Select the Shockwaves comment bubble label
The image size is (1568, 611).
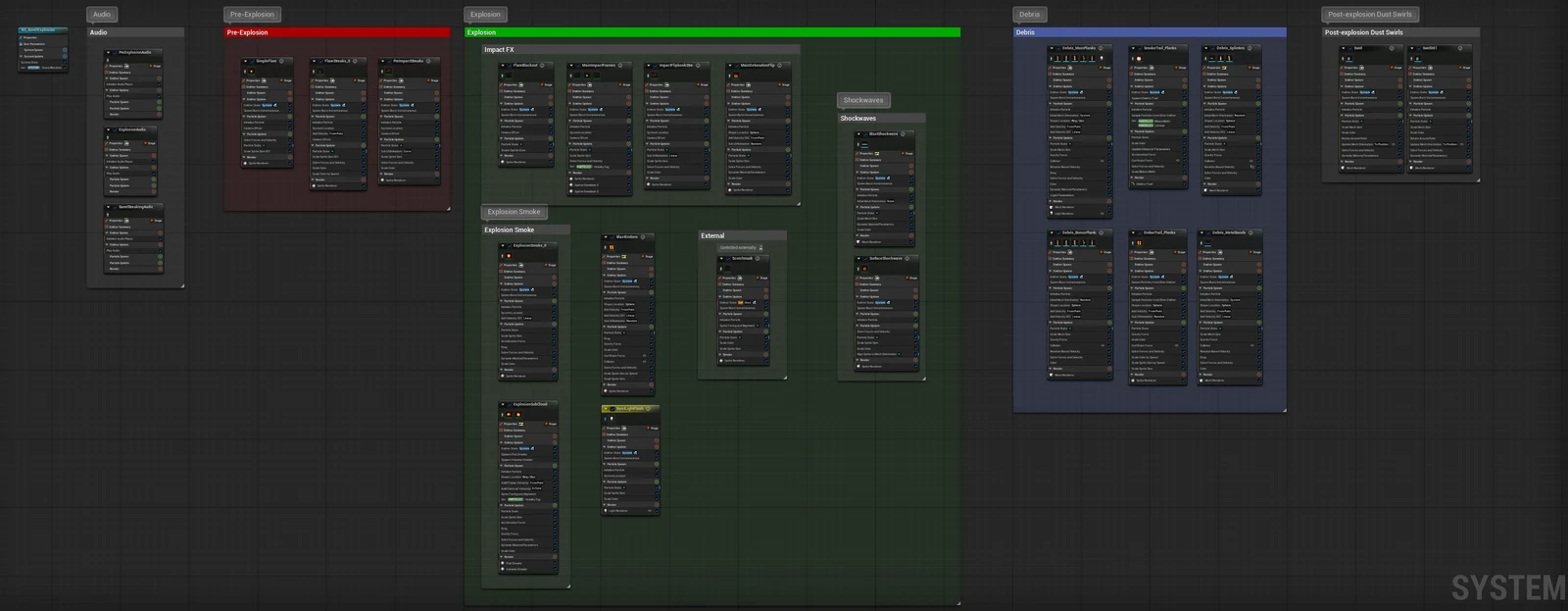point(863,100)
